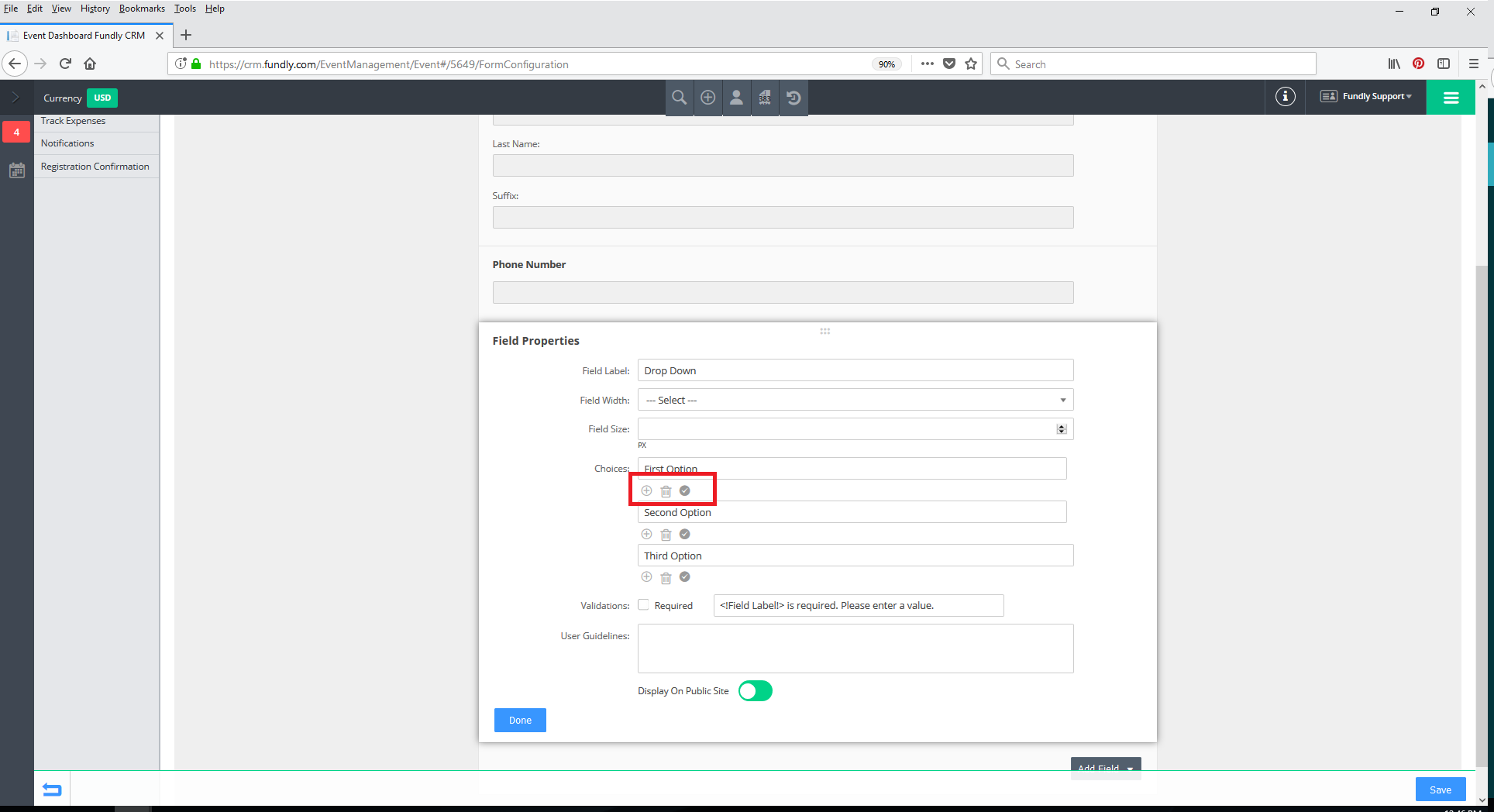Screen dimensions: 1494x812
Task: Reload the page with browser refresh icon
Action: [x=66, y=64]
